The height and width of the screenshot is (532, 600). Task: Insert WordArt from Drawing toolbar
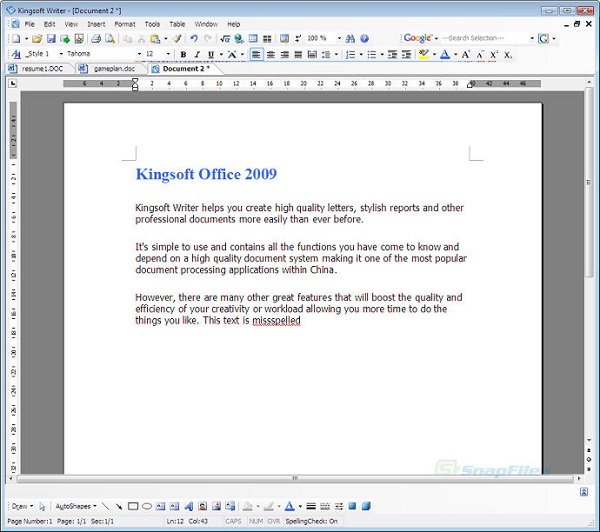click(189, 506)
